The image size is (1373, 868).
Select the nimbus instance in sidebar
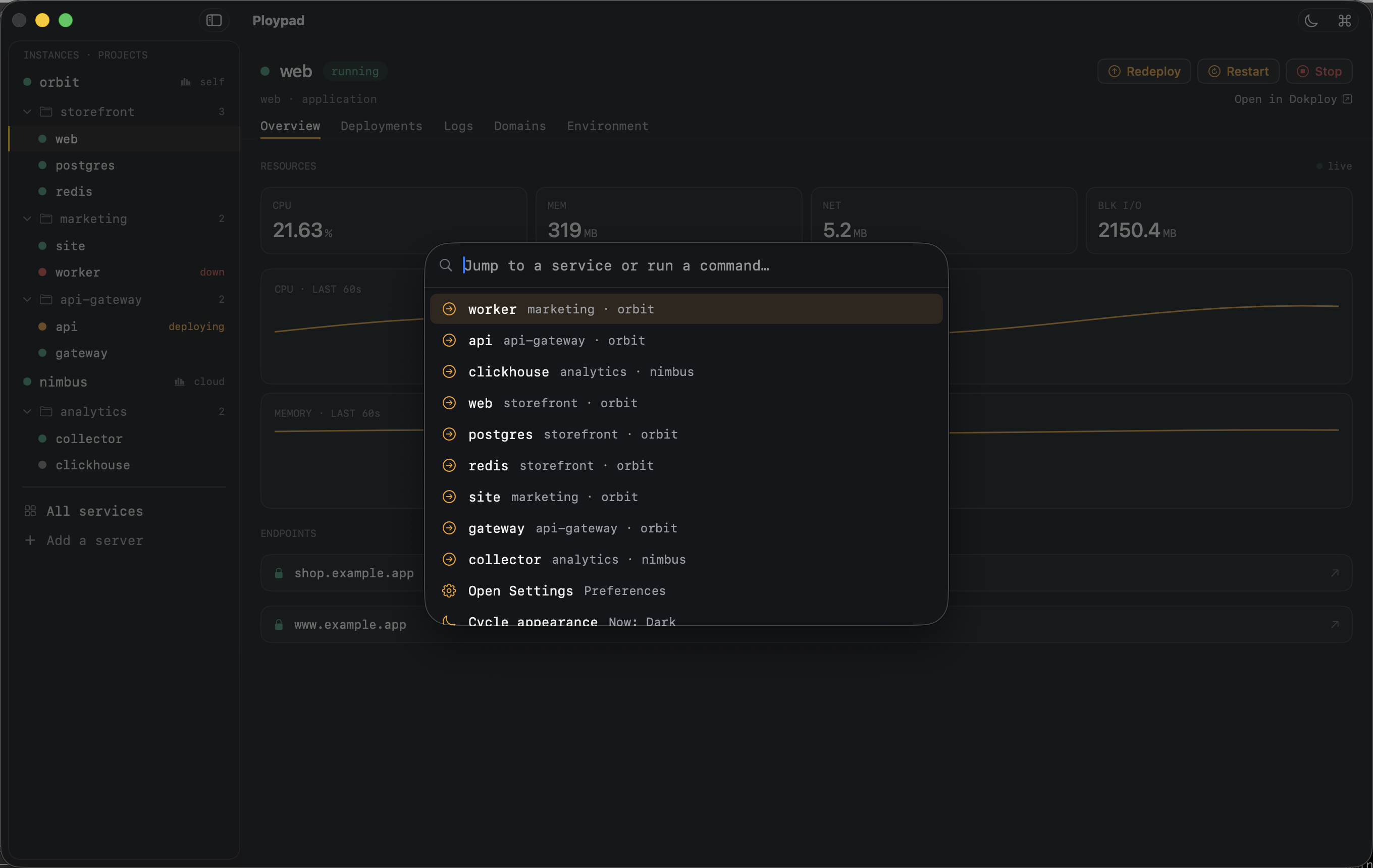tap(124, 382)
